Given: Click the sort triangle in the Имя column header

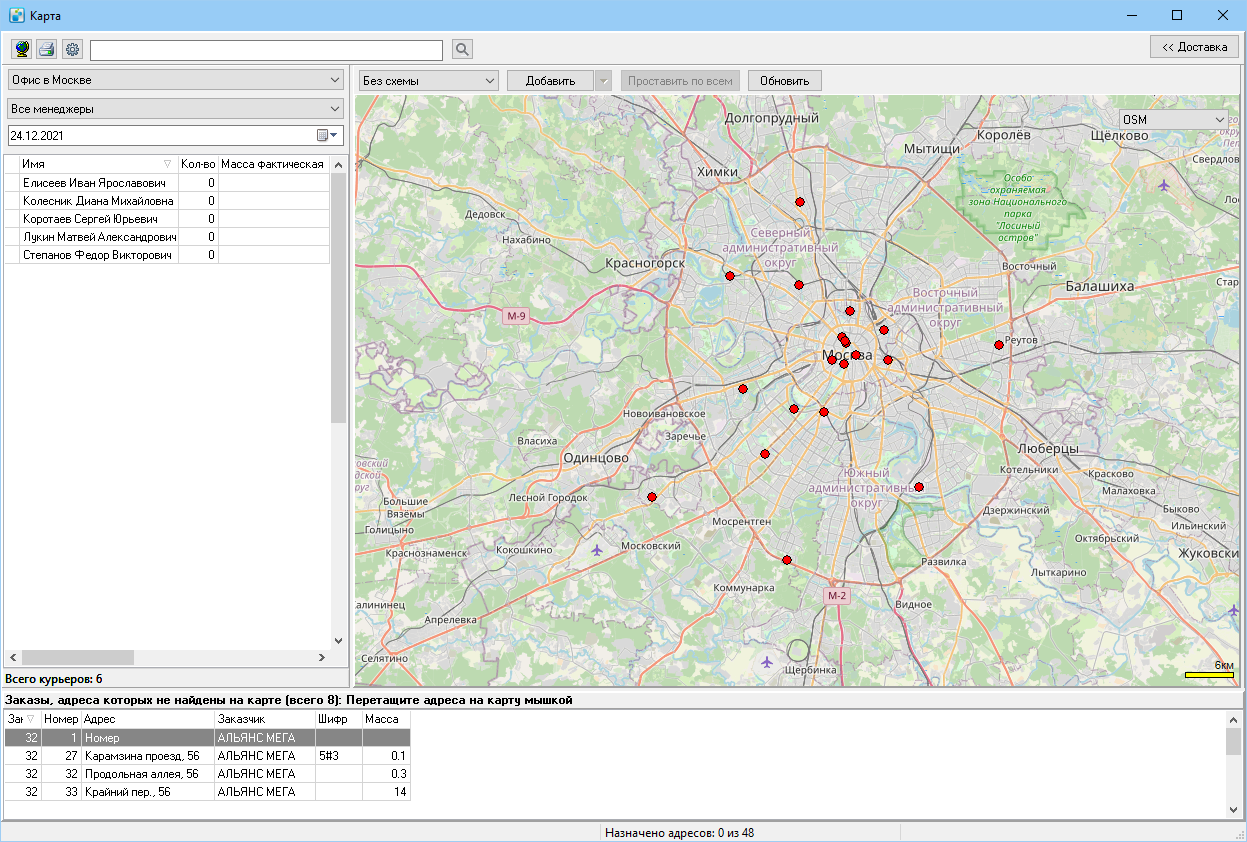Looking at the screenshot, I should 168,164.
